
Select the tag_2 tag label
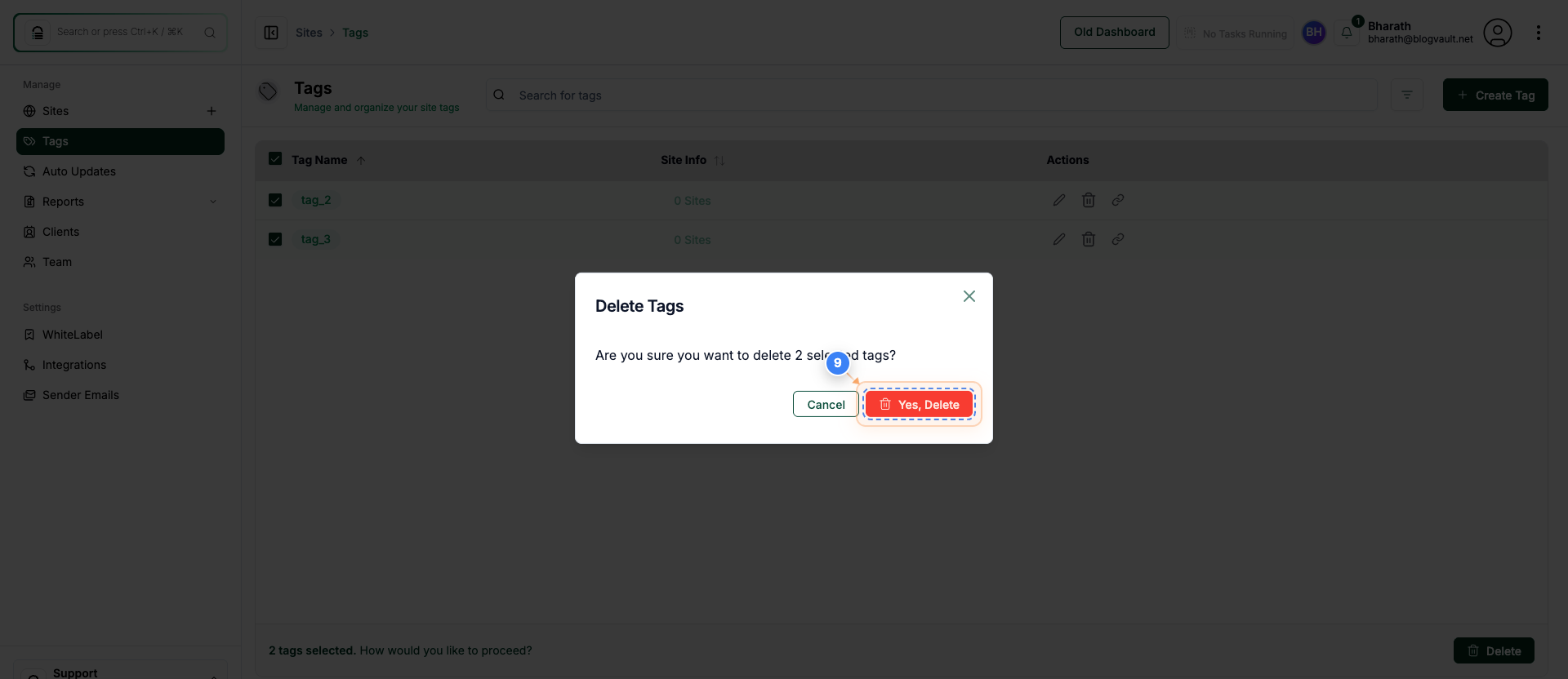coord(316,200)
